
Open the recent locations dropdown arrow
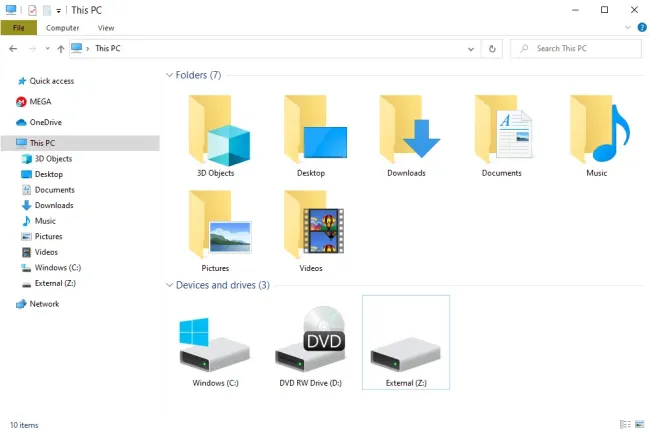[x=47, y=48]
